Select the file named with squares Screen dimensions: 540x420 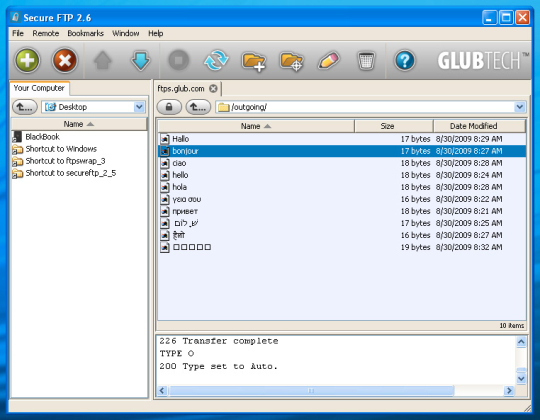click(342, 248)
